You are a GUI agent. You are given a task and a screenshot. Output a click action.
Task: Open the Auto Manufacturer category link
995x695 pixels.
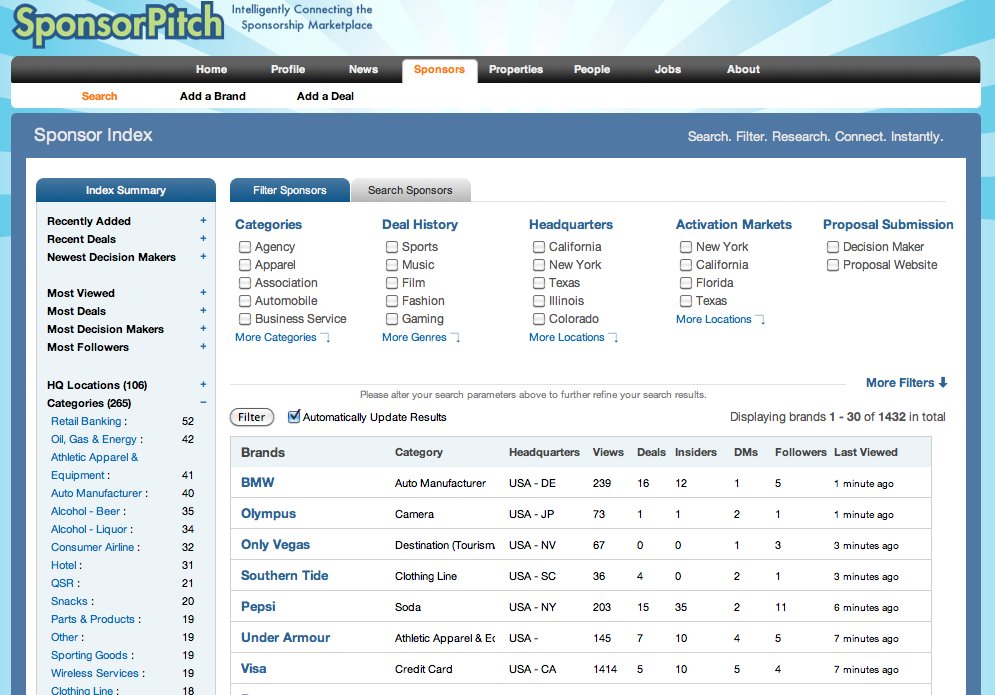(96, 493)
